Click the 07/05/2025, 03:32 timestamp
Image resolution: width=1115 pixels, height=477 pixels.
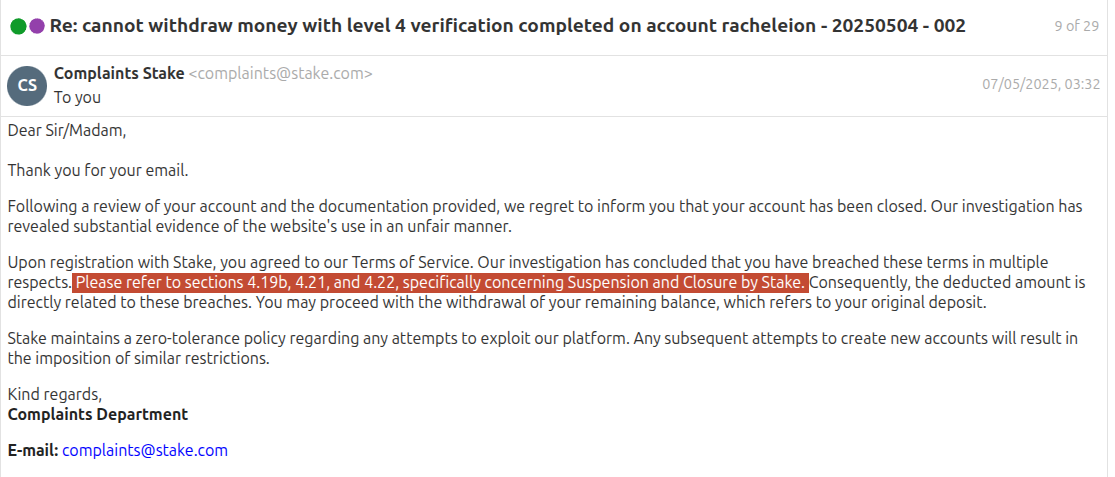1041,85
